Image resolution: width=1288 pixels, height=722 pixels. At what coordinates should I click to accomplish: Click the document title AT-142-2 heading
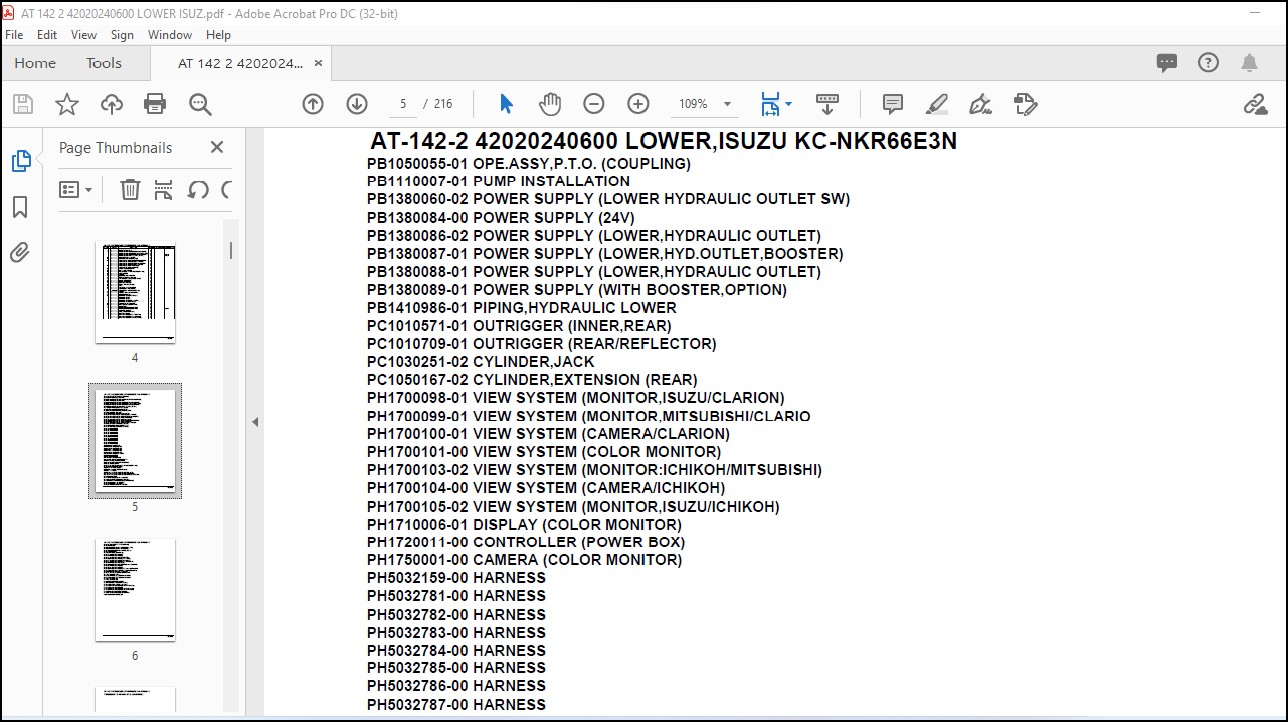tap(663, 141)
